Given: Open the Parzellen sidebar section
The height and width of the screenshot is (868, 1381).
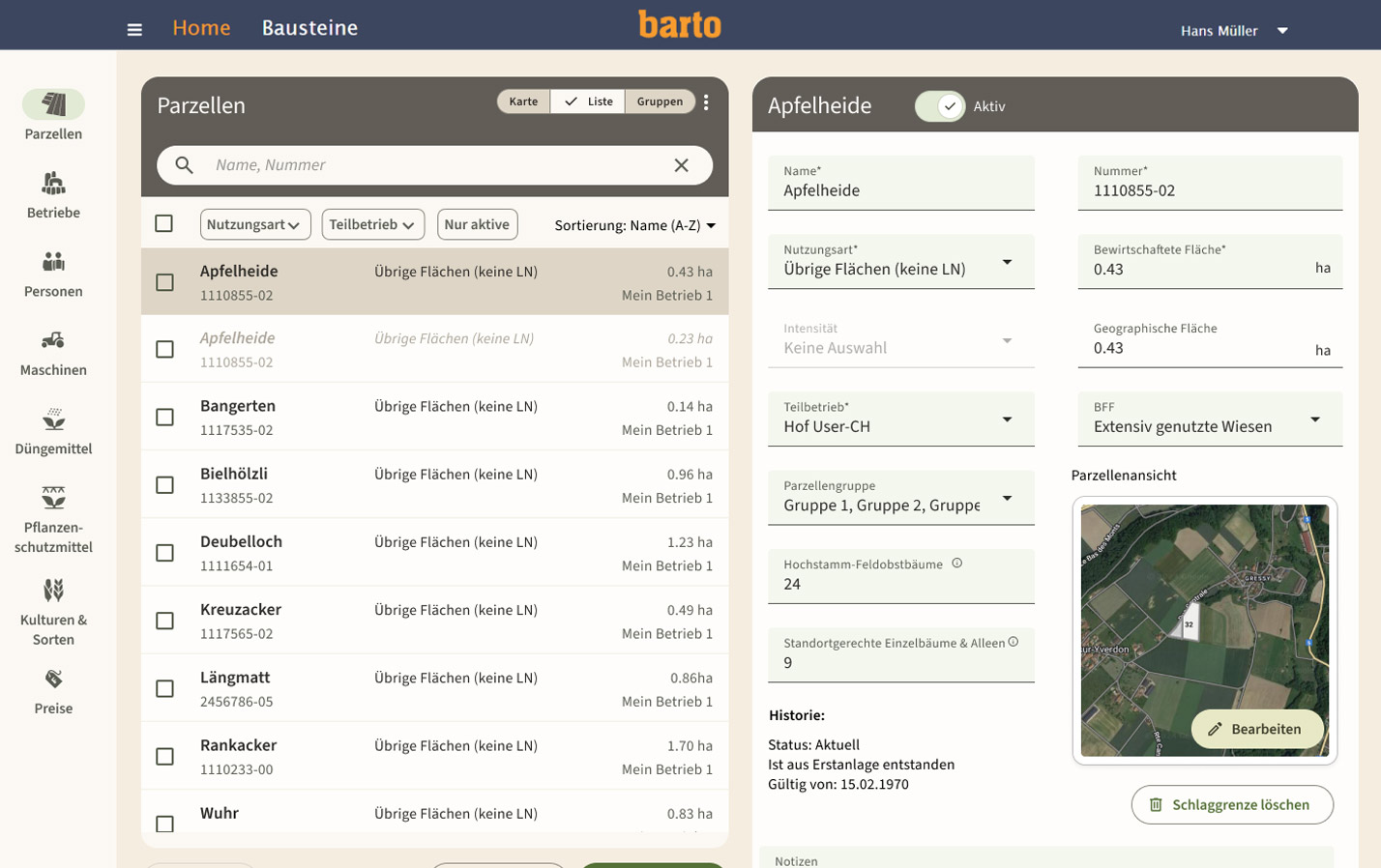Looking at the screenshot, I should click(53, 115).
